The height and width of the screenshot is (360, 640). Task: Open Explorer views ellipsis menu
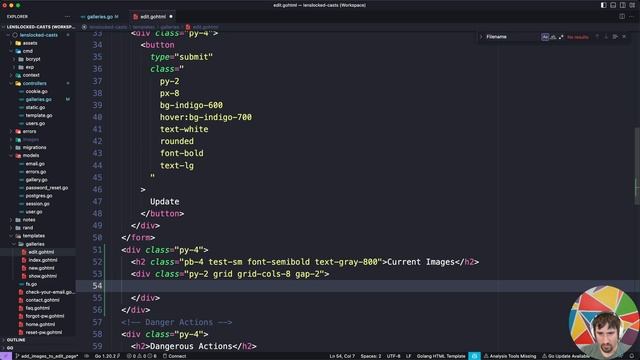pyautogui.click(x=67, y=17)
